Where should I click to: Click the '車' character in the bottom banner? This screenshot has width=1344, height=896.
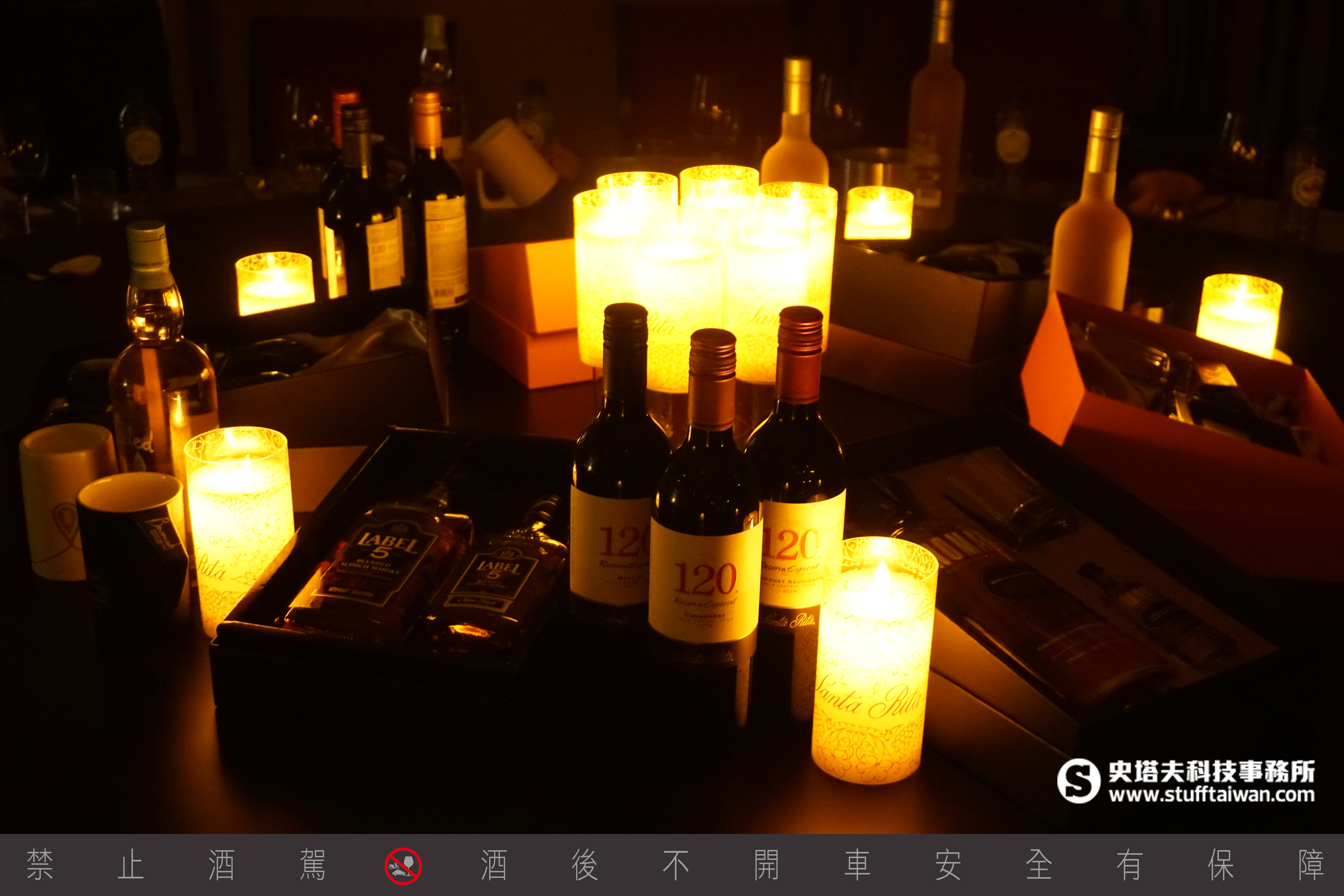click(x=858, y=865)
